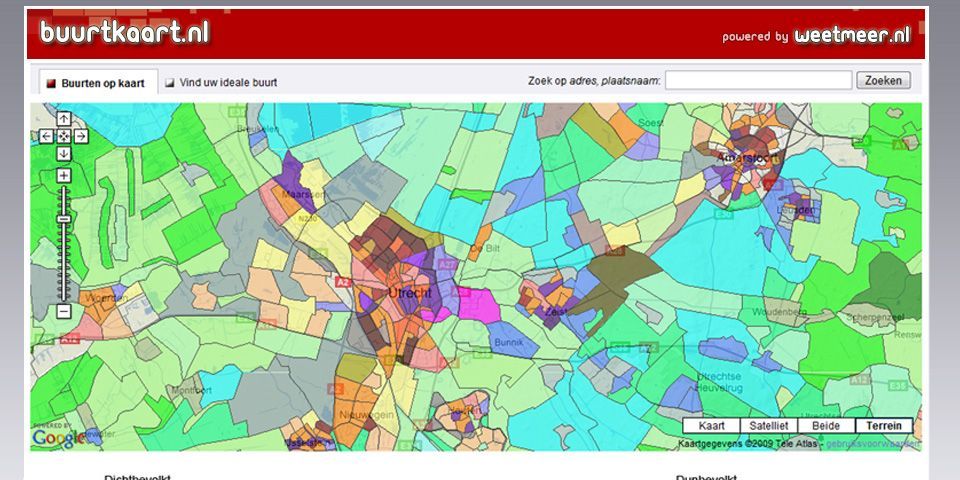Click the zoom slider handle
Viewport: 960px width, 480px height.
click(x=64, y=219)
